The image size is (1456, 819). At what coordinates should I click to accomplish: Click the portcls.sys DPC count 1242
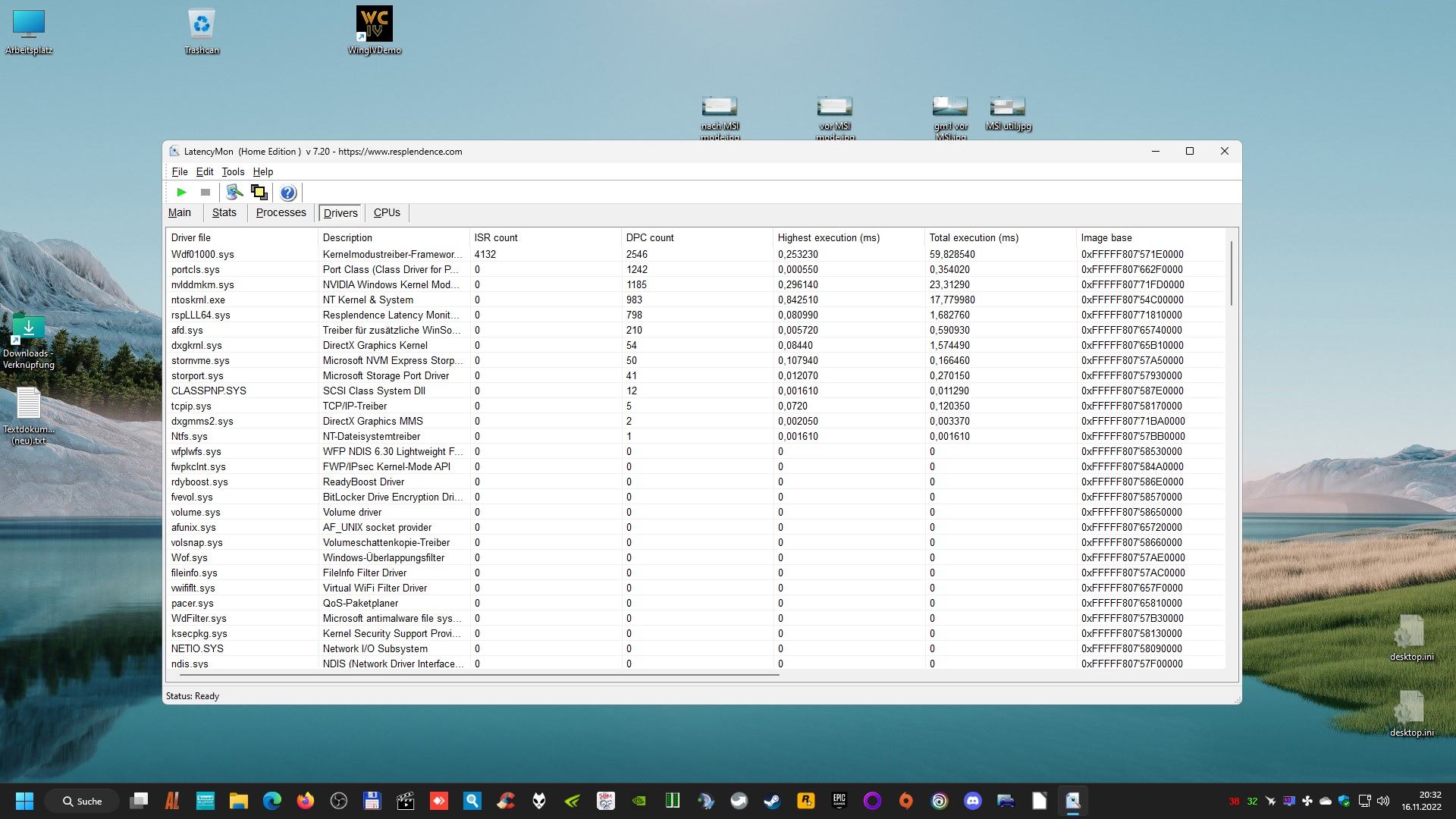(x=637, y=270)
